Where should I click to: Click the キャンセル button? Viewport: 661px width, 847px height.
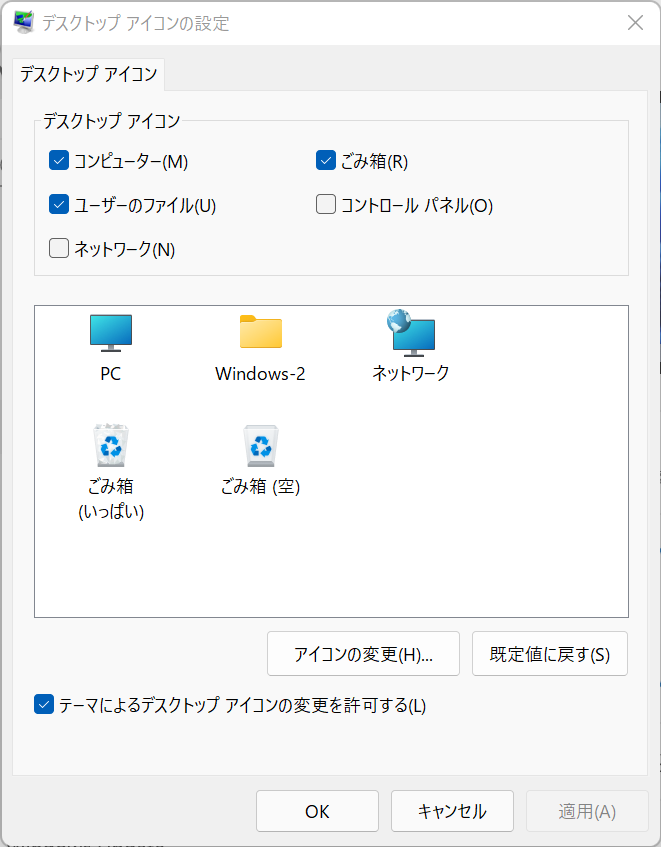point(452,811)
